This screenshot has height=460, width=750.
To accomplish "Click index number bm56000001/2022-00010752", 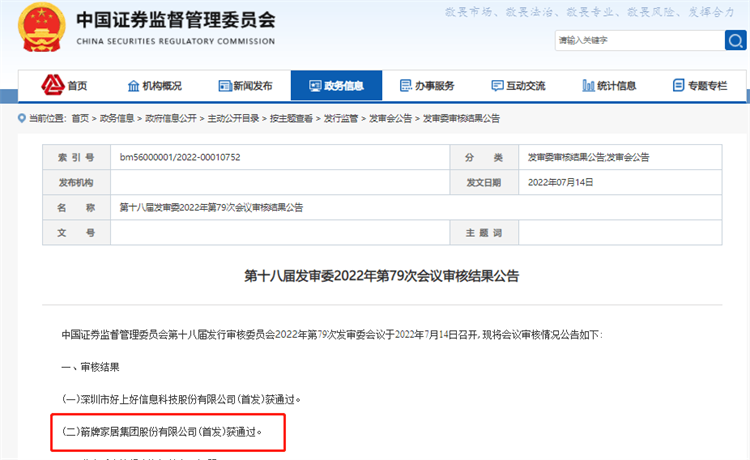I will 180,157.
